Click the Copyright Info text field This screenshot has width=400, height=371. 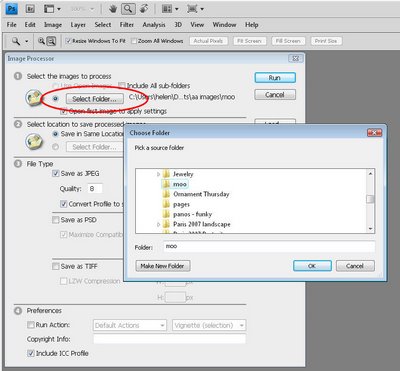click(170, 339)
